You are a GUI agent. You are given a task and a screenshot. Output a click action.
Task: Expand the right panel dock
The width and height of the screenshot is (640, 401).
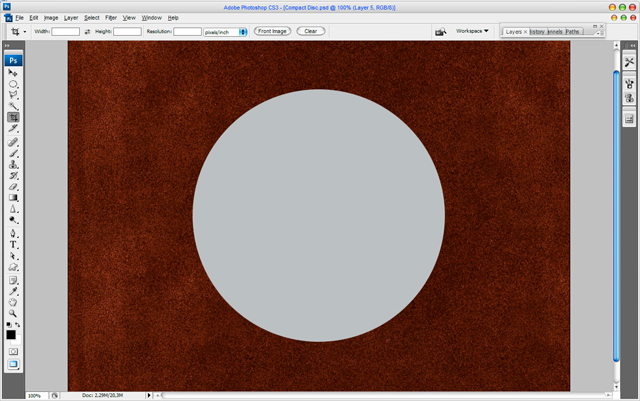(633, 45)
